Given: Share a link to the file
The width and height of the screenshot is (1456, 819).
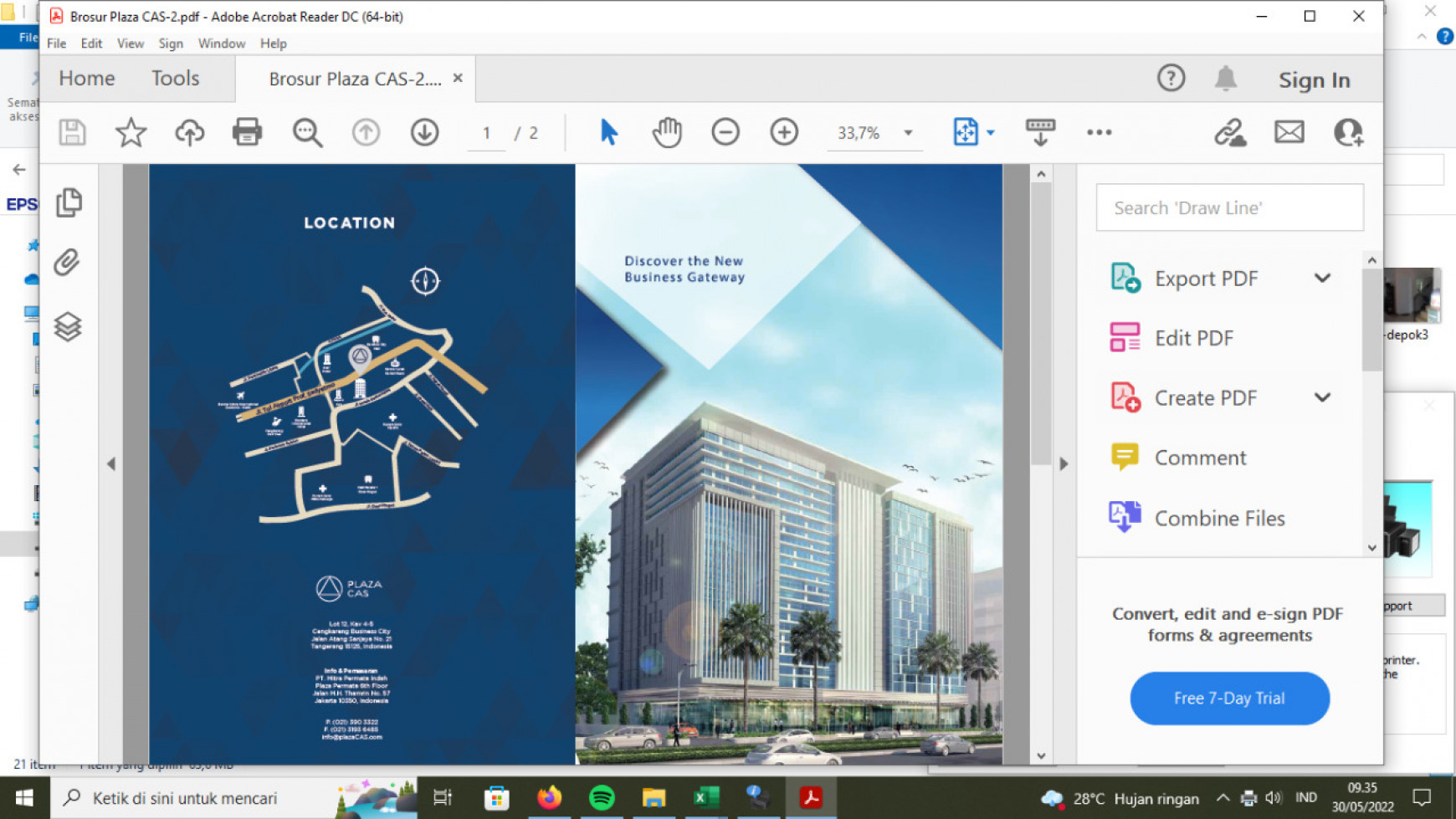Looking at the screenshot, I should (x=1230, y=132).
